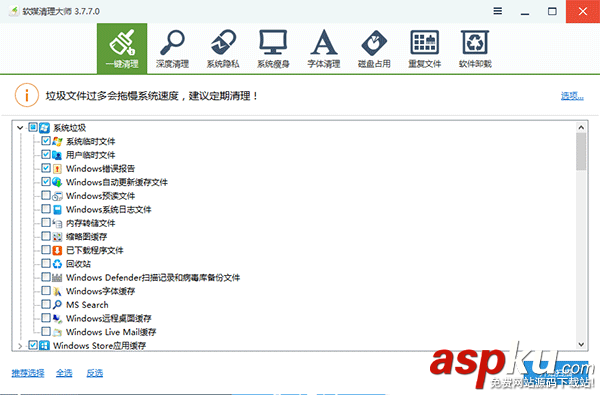Open the hamburger menu in title bar
The width and height of the screenshot is (600, 395).
click(x=497, y=11)
